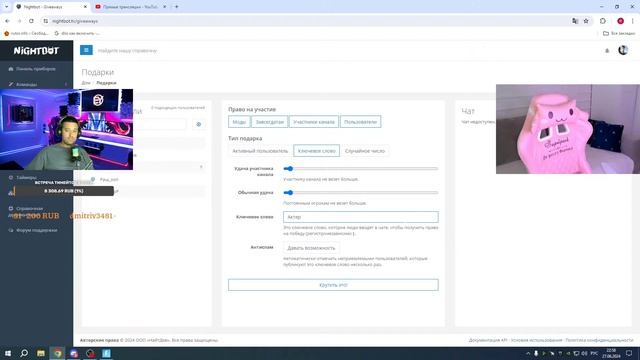
Task: Open the Windows Start menu
Action: point(8,353)
